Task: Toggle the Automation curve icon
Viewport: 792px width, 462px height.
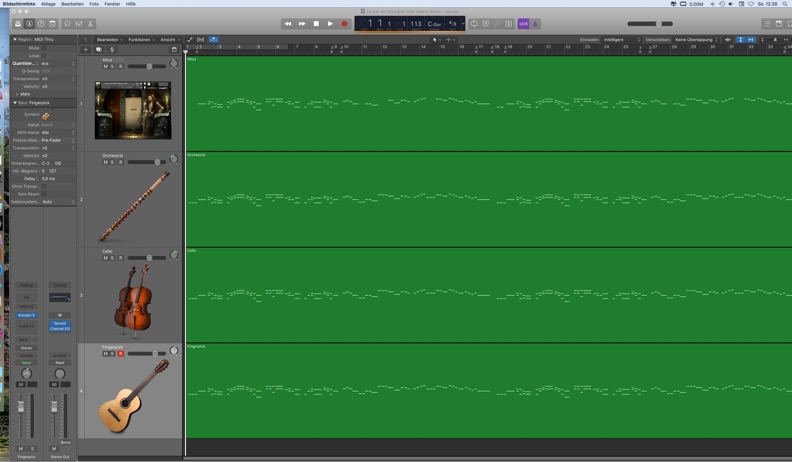Action: [x=190, y=39]
